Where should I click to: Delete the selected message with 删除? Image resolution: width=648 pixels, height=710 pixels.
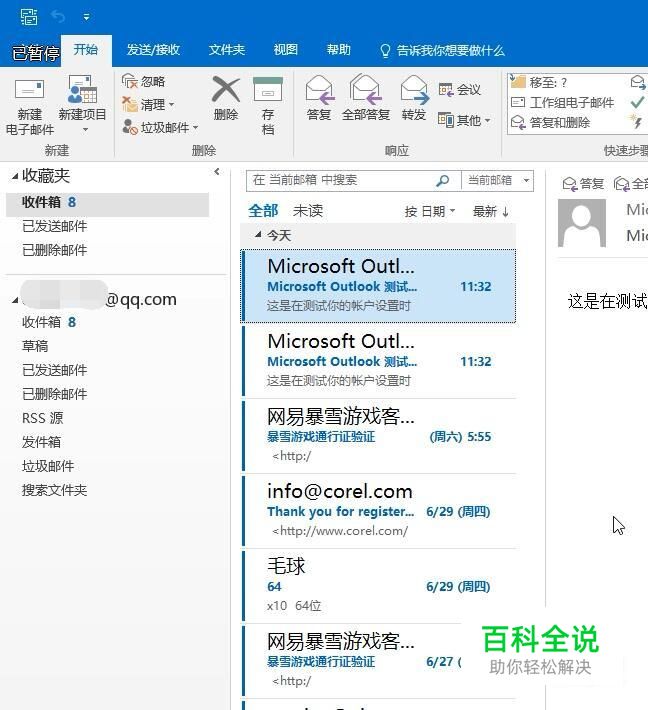[x=226, y=98]
